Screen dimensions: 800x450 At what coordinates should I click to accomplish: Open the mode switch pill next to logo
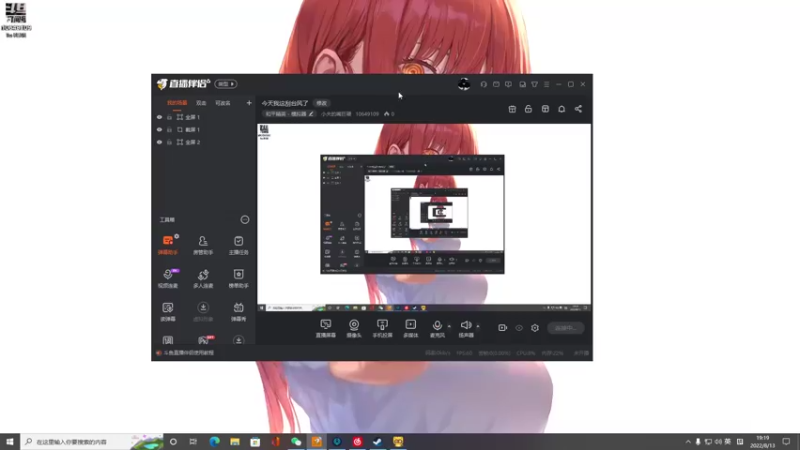click(226, 84)
